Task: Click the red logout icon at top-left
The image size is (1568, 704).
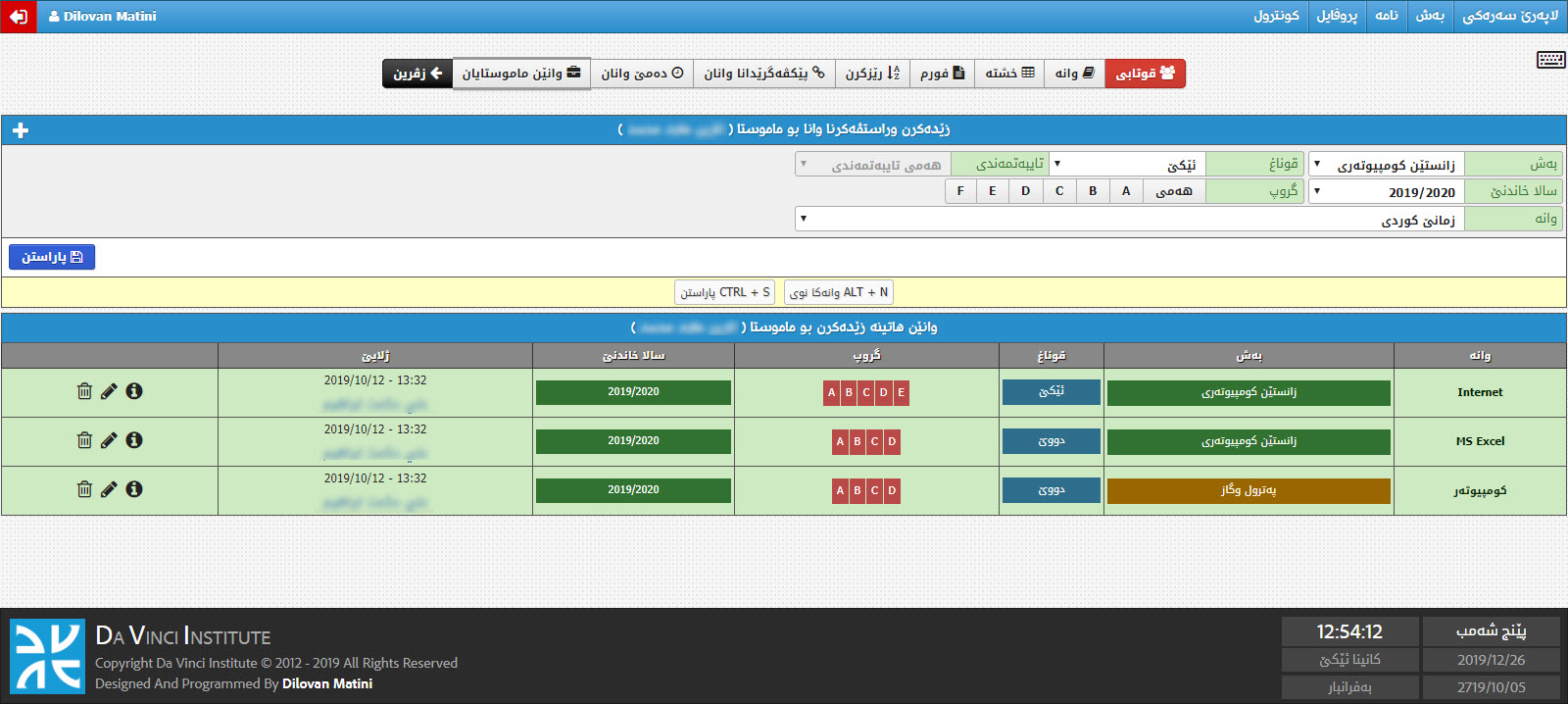Action: [x=18, y=17]
